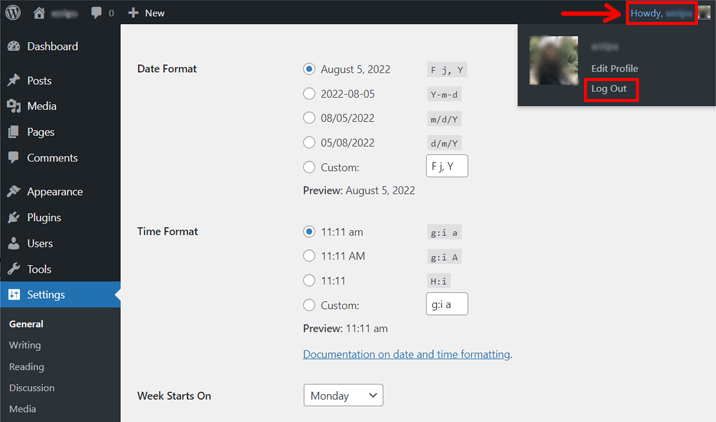Visit site via home icon
716x422 pixels.
point(39,13)
